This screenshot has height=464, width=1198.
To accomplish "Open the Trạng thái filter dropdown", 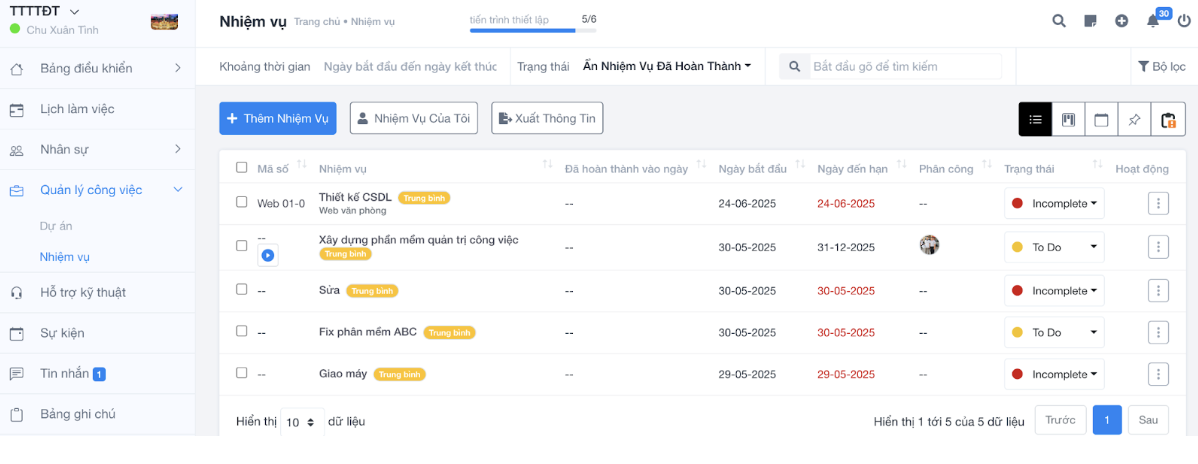I will (x=667, y=67).
